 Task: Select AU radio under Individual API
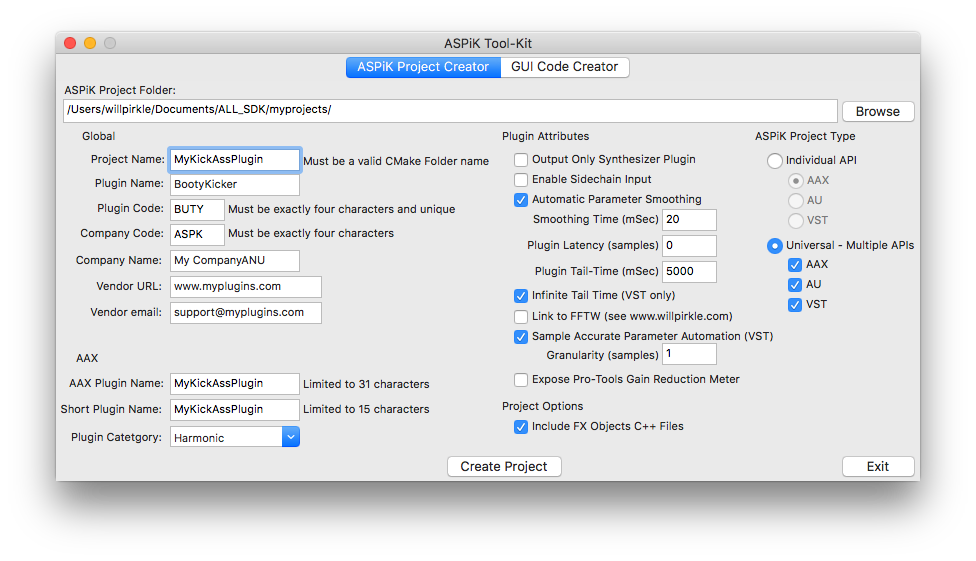[795, 200]
